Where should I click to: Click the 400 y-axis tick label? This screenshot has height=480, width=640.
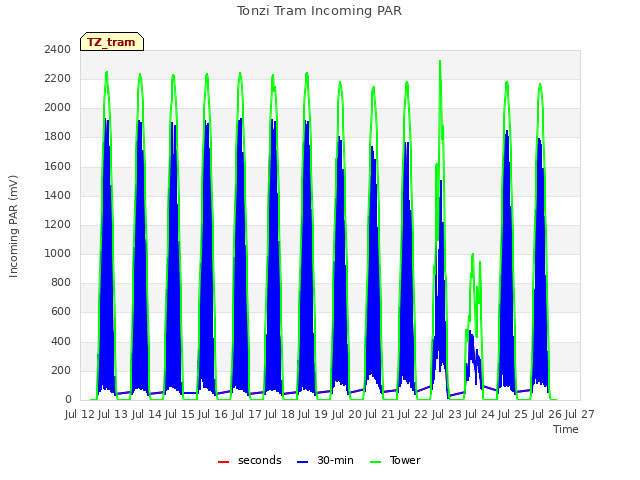pyautogui.click(x=61, y=341)
